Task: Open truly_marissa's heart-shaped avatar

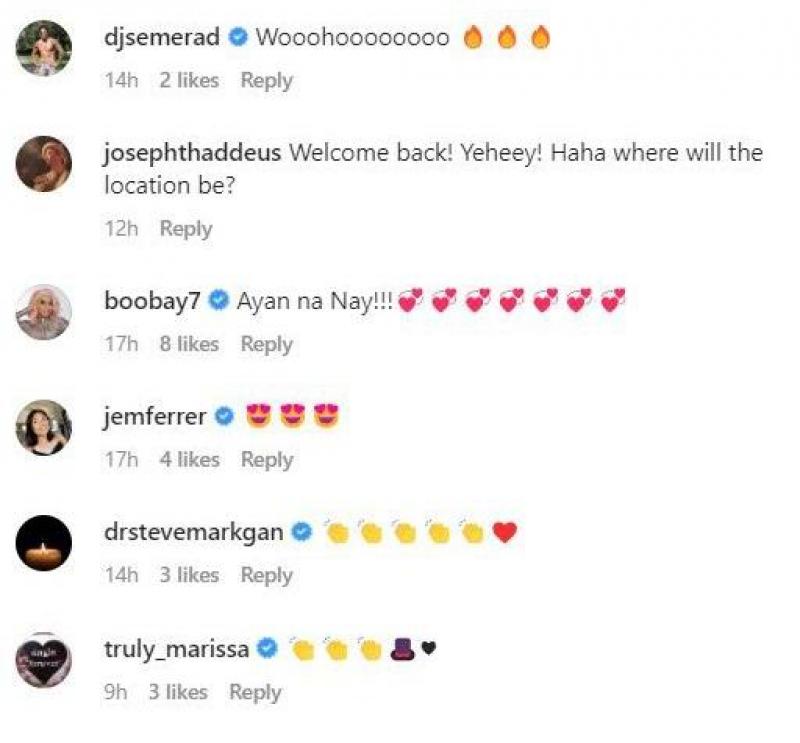Action: point(44,660)
